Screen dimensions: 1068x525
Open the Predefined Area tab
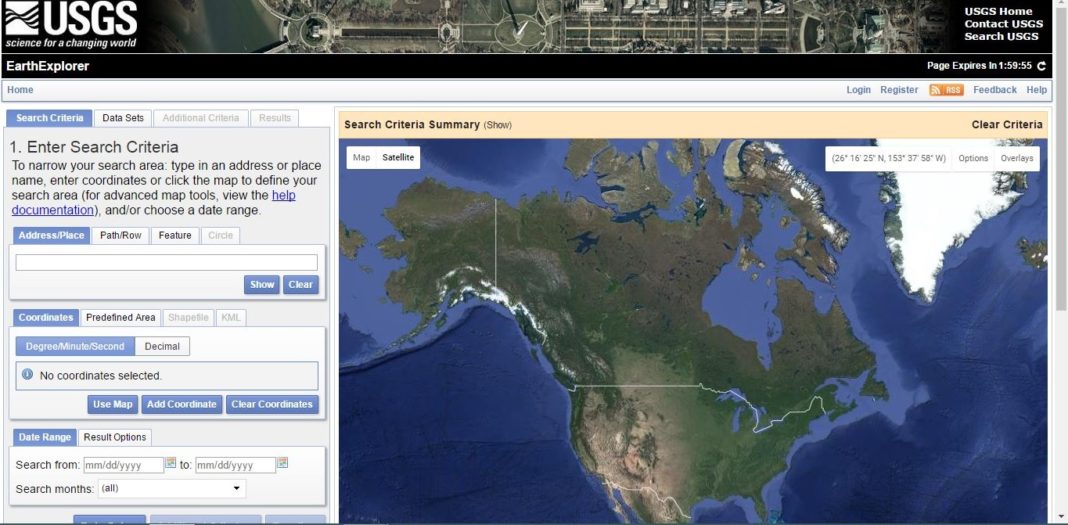(120, 318)
